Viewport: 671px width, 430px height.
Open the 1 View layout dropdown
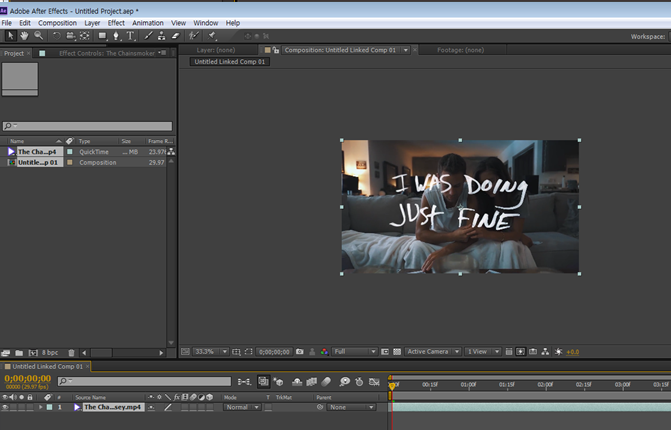pos(483,352)
